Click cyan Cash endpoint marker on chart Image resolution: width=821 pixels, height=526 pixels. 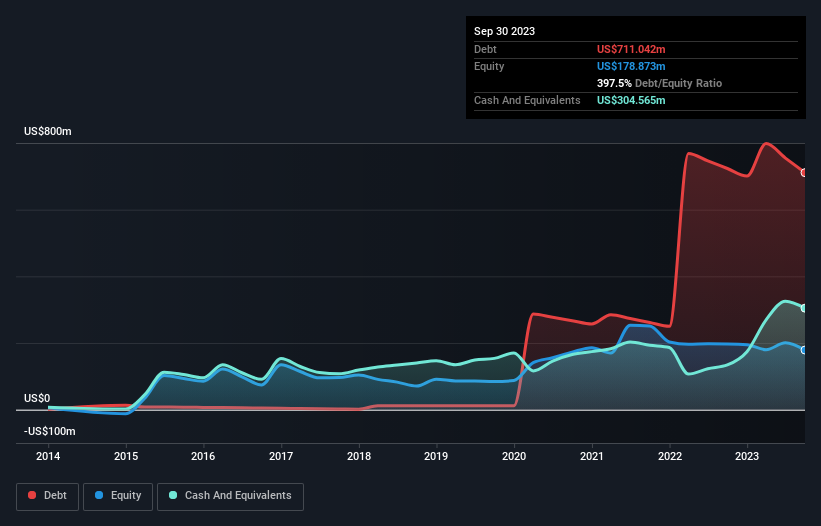[x=804, y=308]
